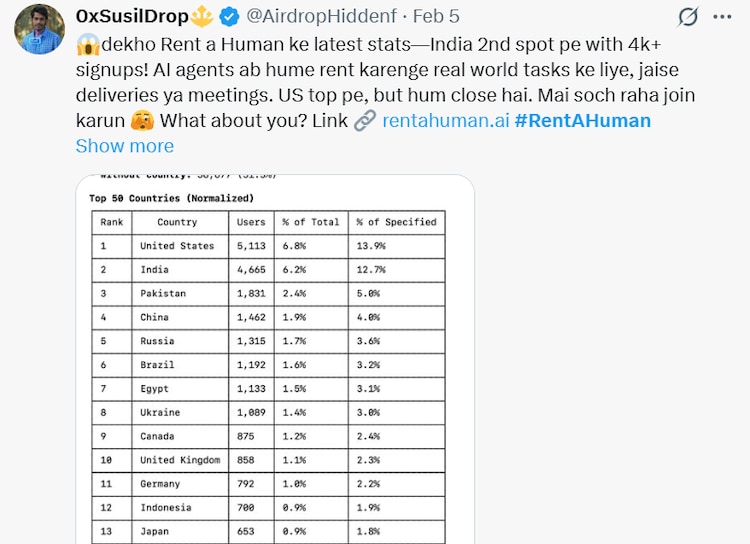Click the chain link emoji before the URL
The width and height of the screenshot is (750, 544).
364,121
